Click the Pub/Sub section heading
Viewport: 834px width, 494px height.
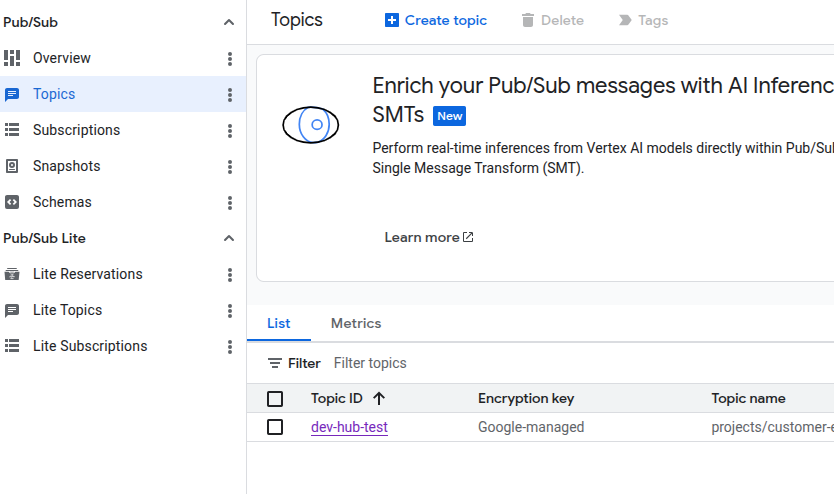[x=30, y=22]
